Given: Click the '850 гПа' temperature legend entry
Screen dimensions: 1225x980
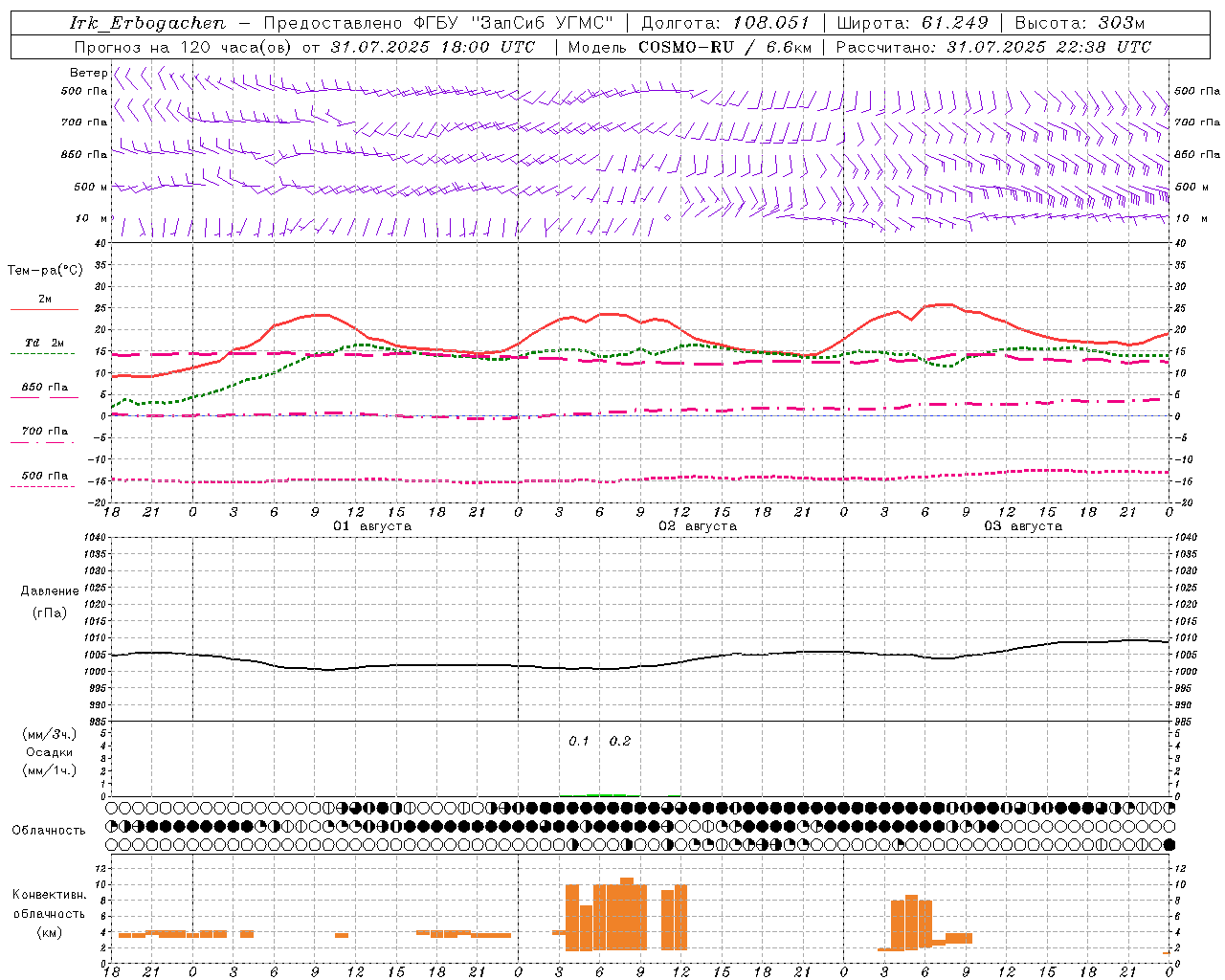Looking at the screenshot, I should click(x=45, y=388).
